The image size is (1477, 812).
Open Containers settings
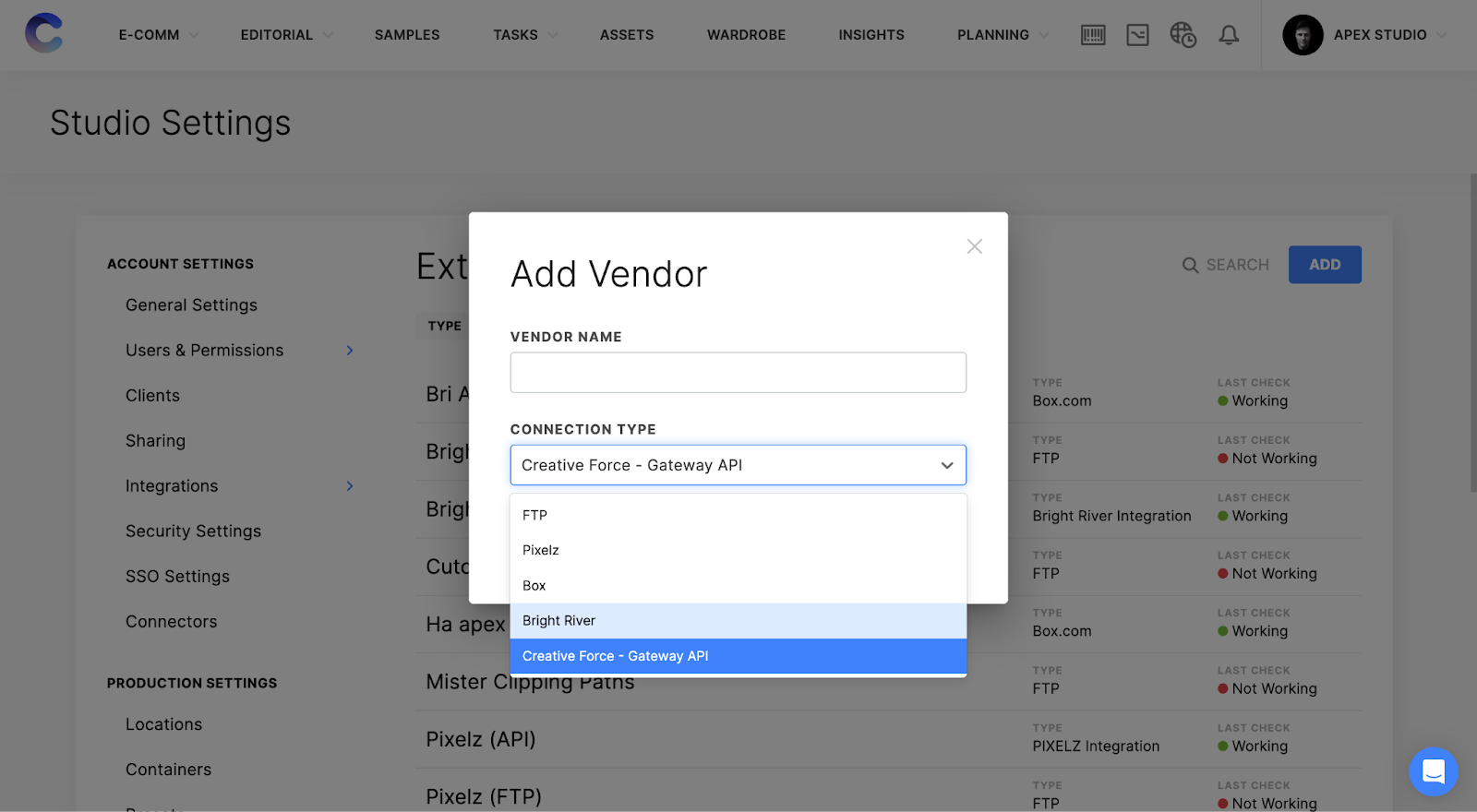click(x=168, y=770)
